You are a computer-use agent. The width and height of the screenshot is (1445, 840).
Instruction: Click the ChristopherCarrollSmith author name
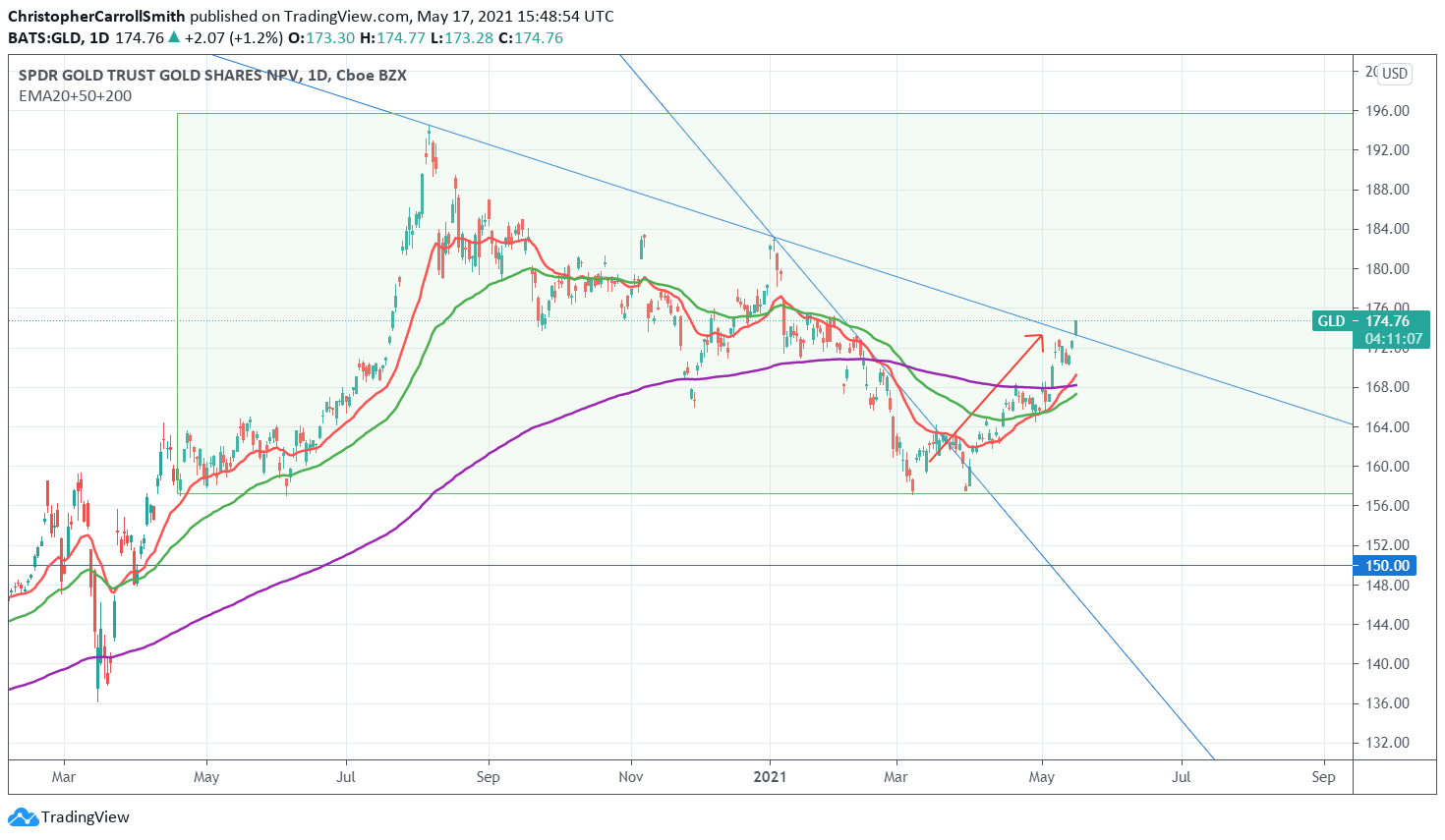[96, 16]
